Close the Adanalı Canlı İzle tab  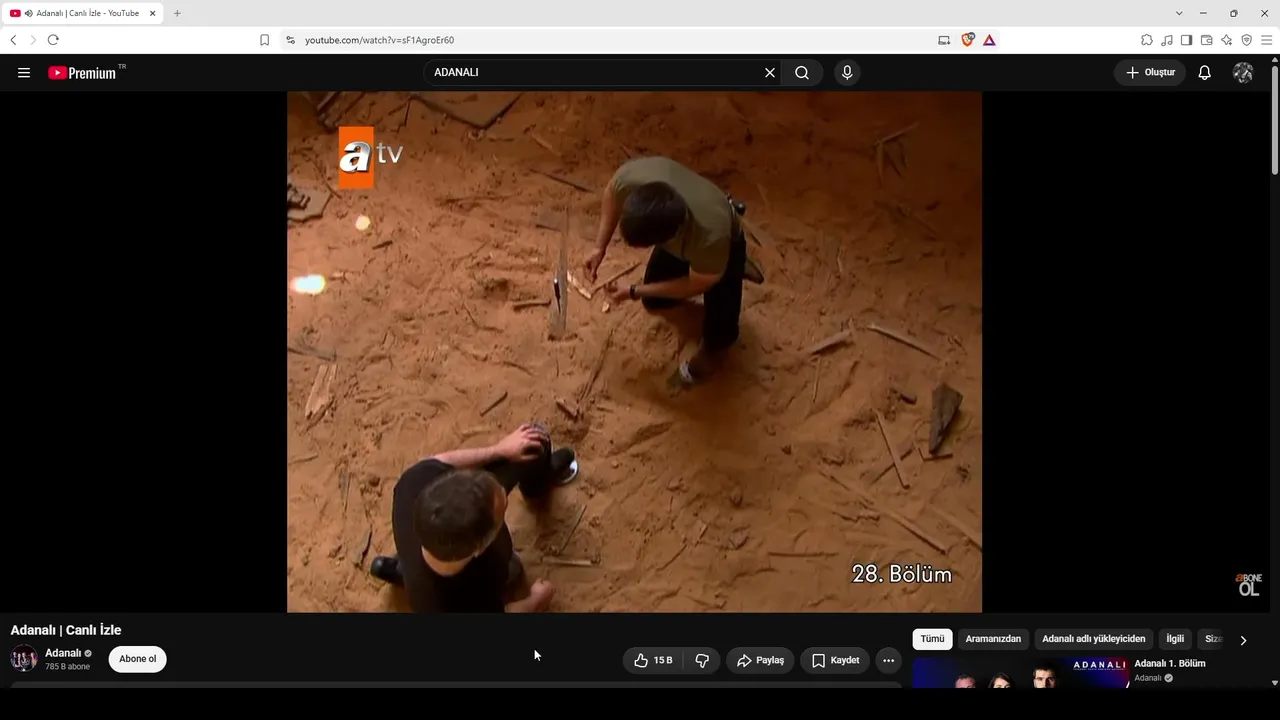pos(153,13)
